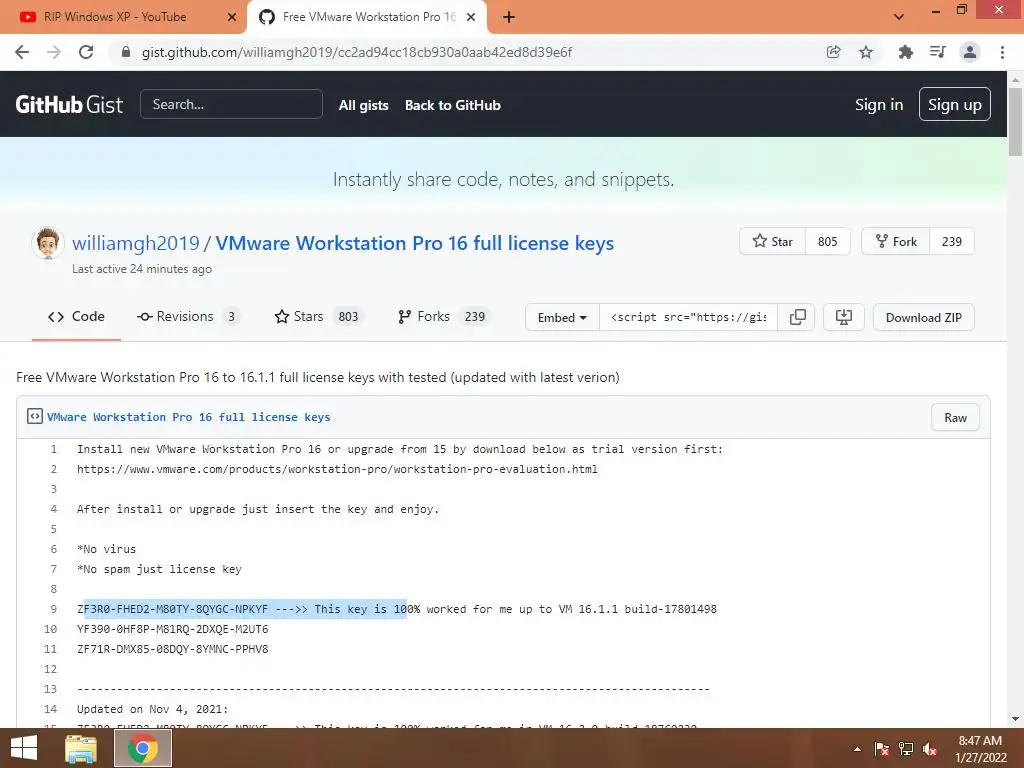This screenshot has height=768, width=1024.
Task: Click the browser forward arrow
Action: 54,52
